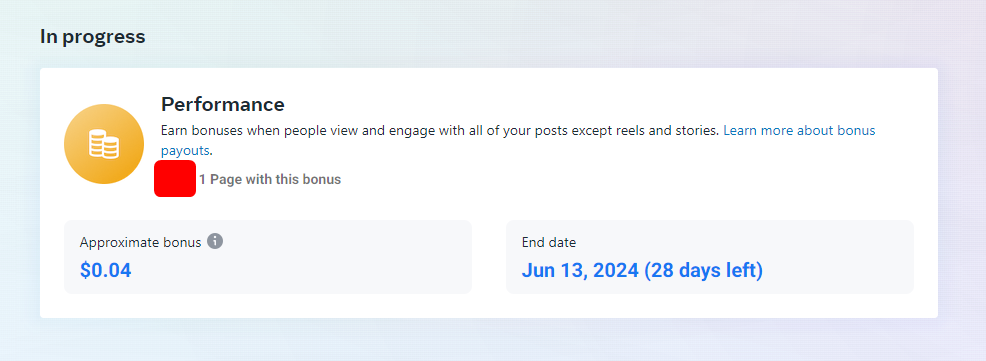
Task: Select the Approximate bonus label
Action: coord(141,242)
